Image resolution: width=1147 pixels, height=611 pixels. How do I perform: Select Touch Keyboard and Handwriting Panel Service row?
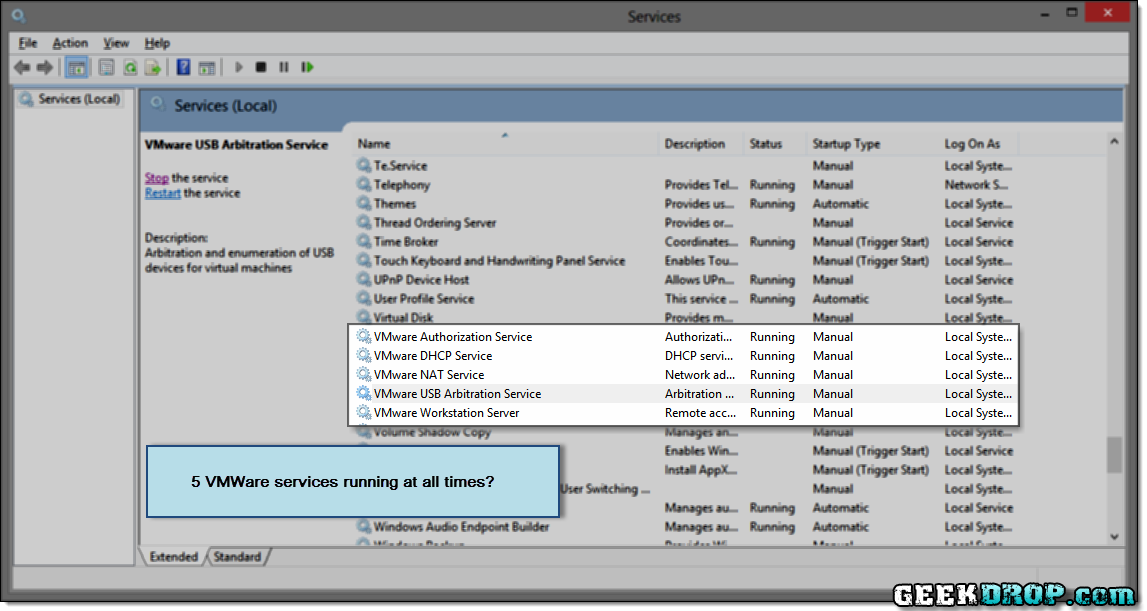coord(685,261)
